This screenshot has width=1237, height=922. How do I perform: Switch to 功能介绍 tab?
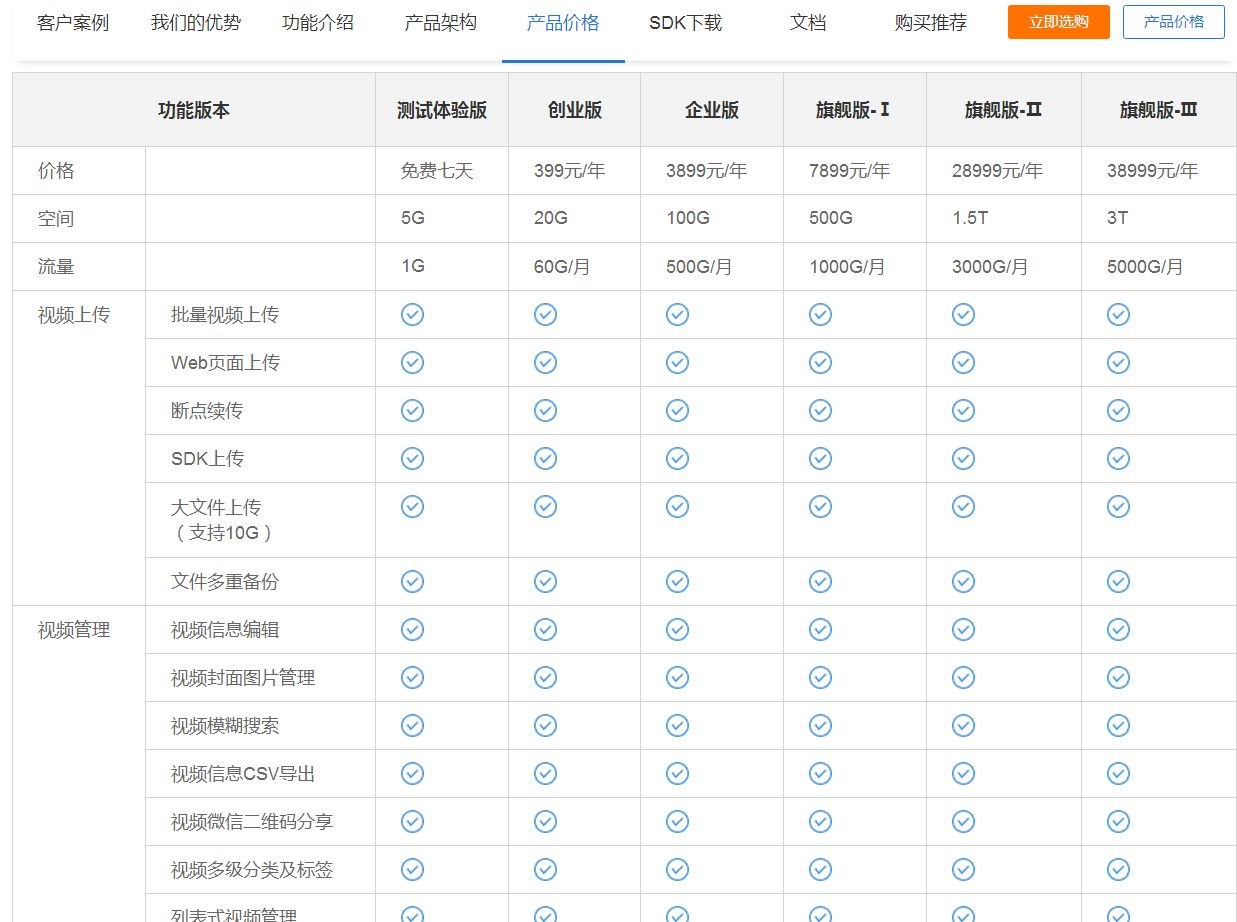click(x=318, y=22)
